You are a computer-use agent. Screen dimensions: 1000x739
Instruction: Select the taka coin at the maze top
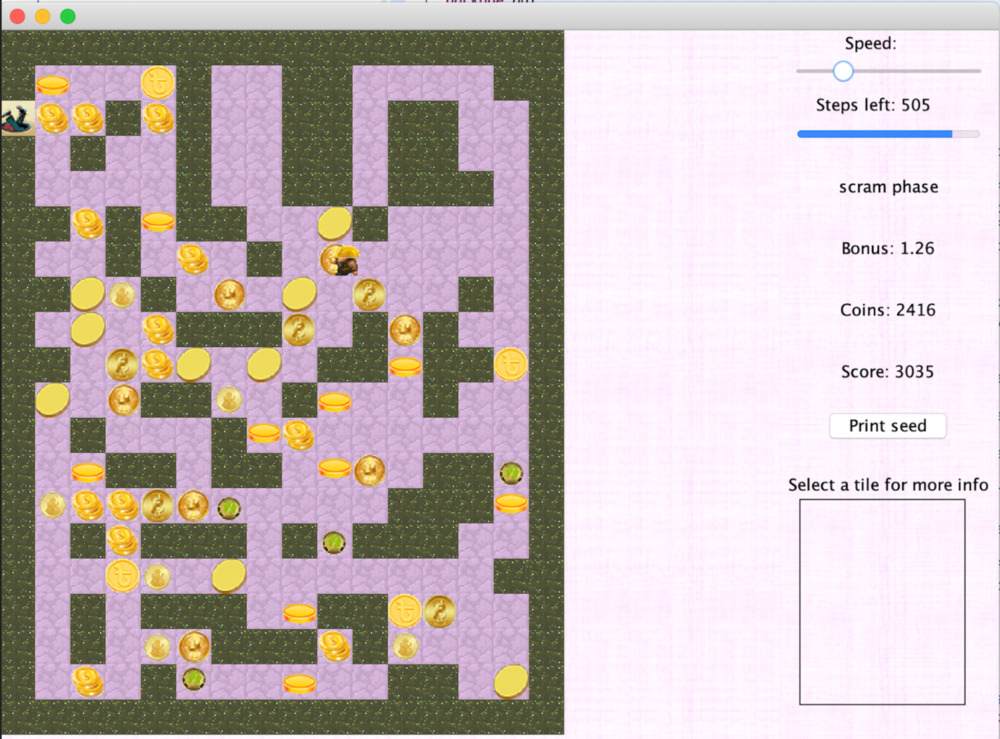point(157,84)
